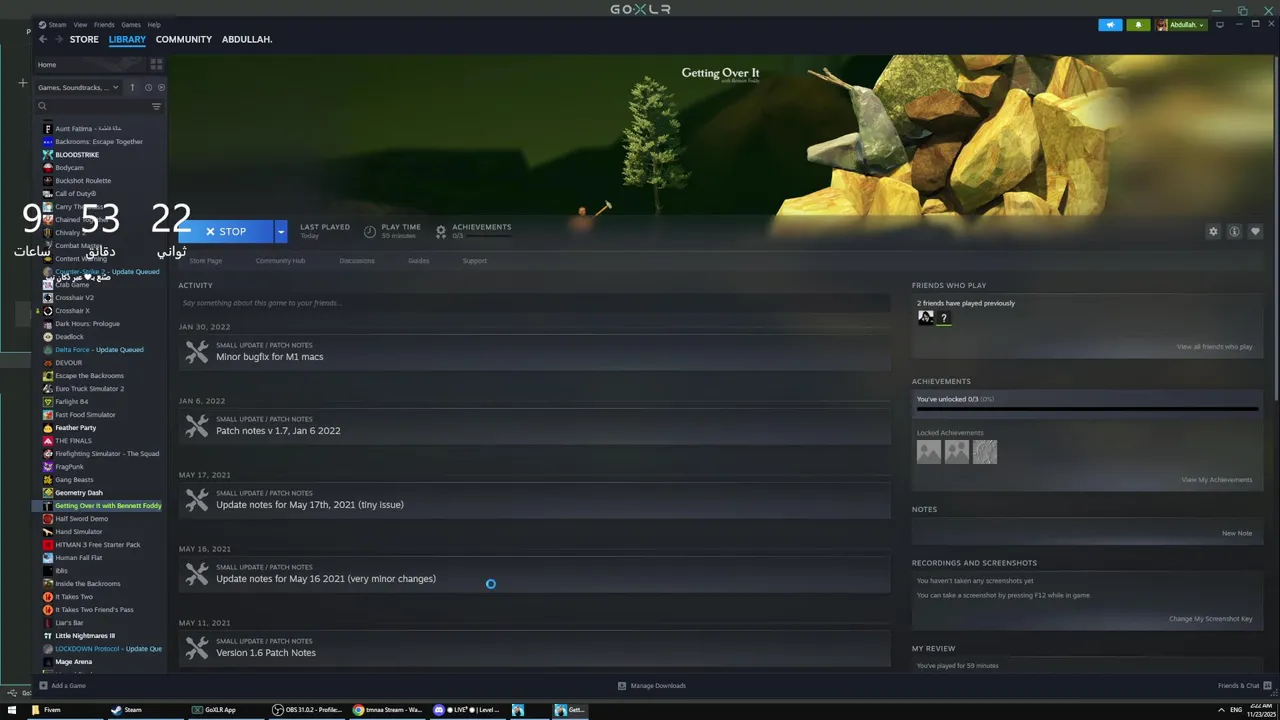
Task: Show game info via the info icon
Action: (1234, 232)
